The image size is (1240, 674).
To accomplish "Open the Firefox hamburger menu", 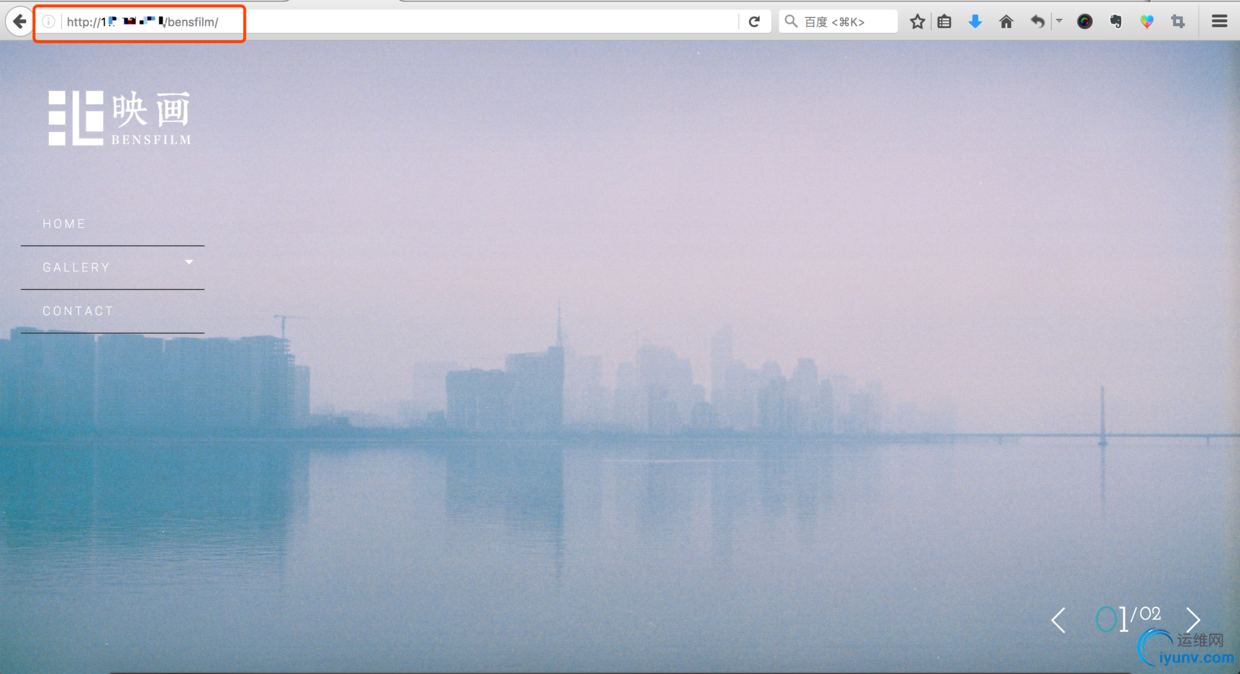I will click(x=1219, y=21).
